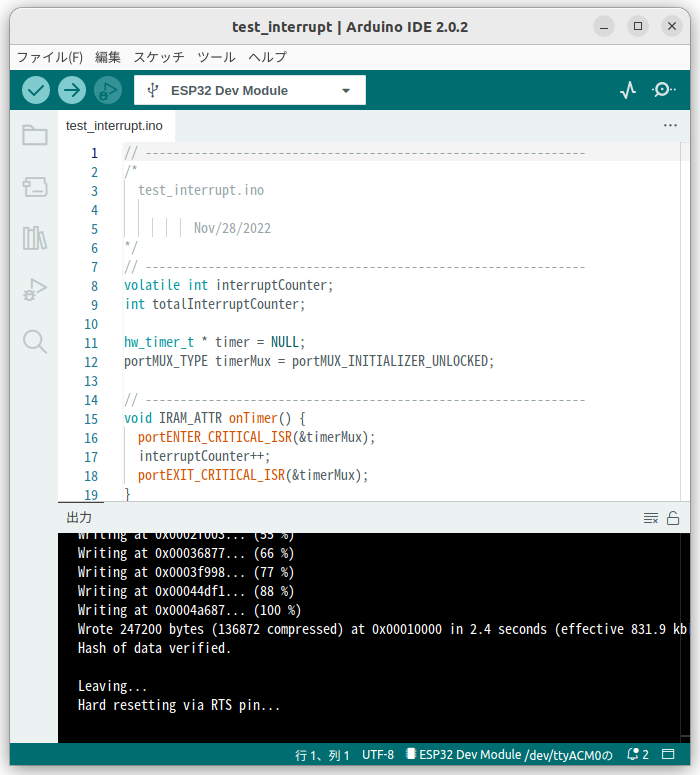Click the UTF-8 encoding indicator
Viewport: 700px width, 775px height.
point(378,755)
